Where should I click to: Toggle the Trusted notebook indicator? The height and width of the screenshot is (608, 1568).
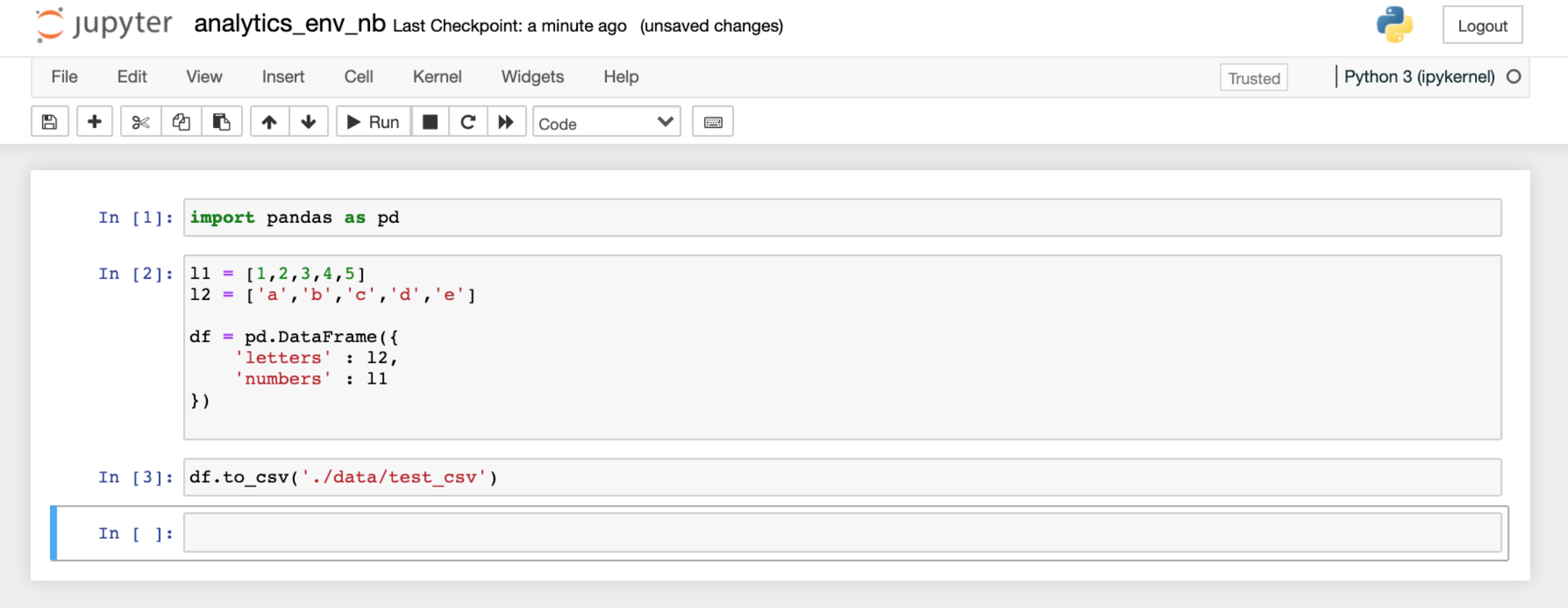click(x=1253, y=78)
